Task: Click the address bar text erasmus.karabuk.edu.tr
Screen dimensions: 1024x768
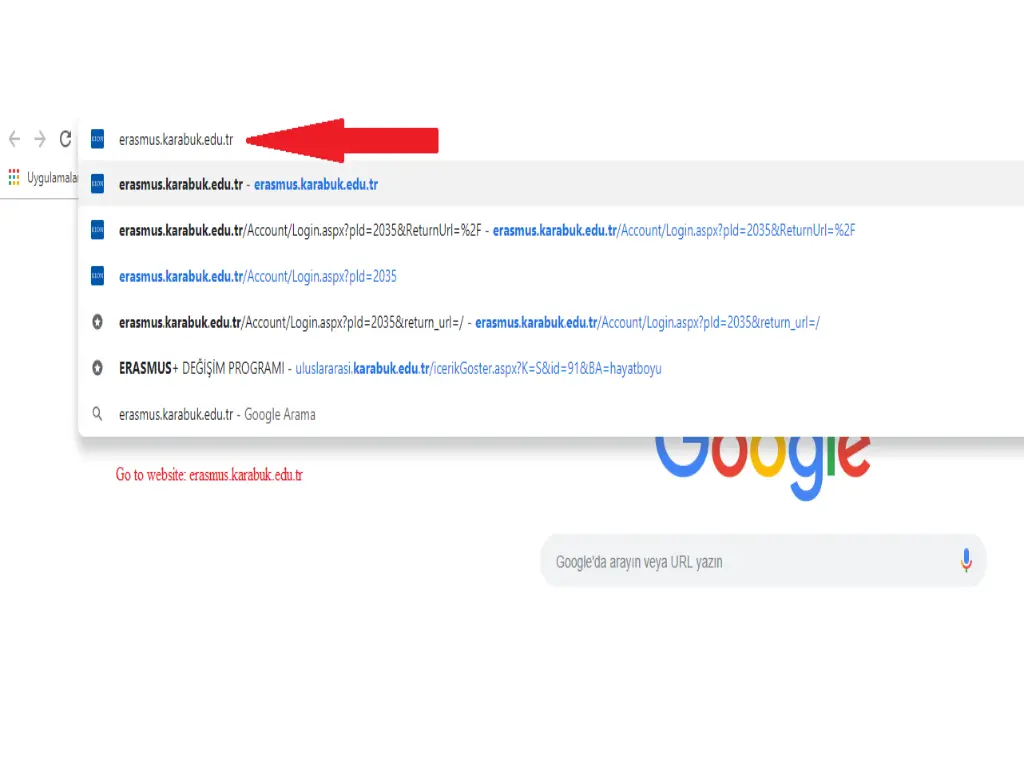Action: [176, 139]
